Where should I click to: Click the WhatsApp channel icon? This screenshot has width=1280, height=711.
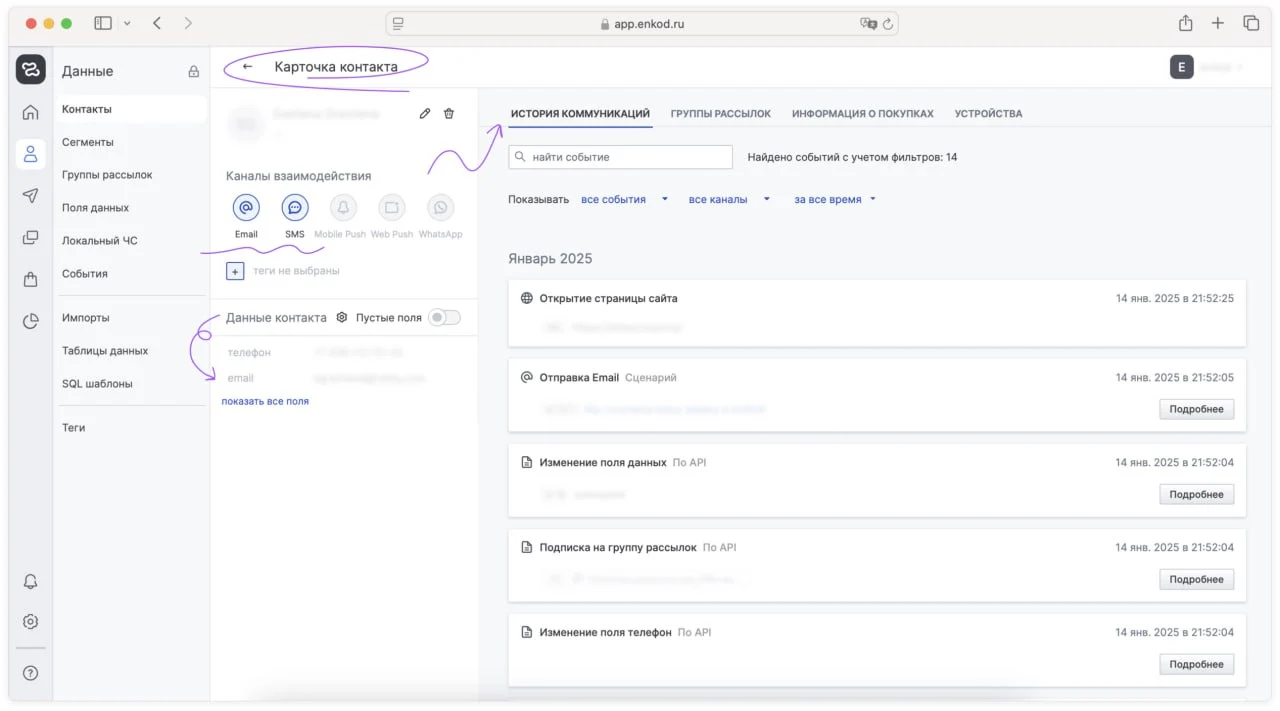pyautogui.click(x=440, y=208)
